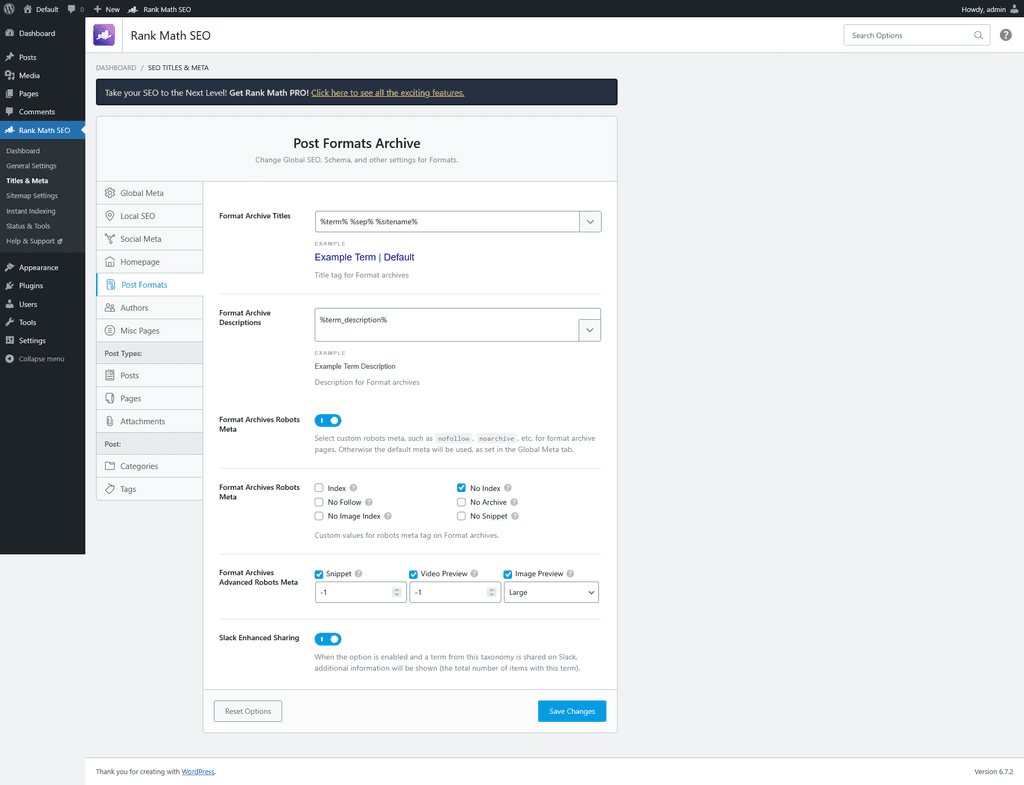Click the Homepage house icon

click(x=110, y=262)
